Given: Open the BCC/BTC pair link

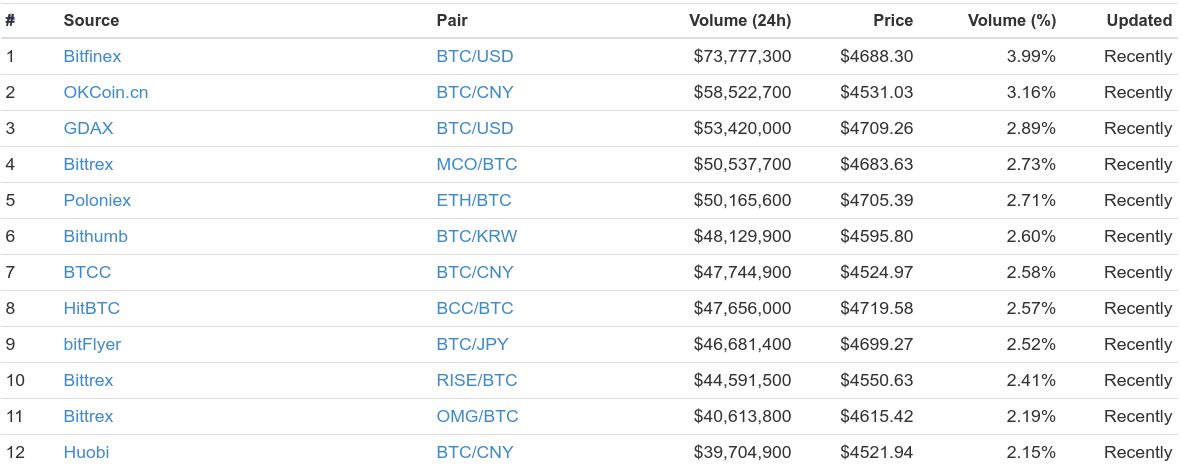Looking at the screenshot, I should coord(475,308).
